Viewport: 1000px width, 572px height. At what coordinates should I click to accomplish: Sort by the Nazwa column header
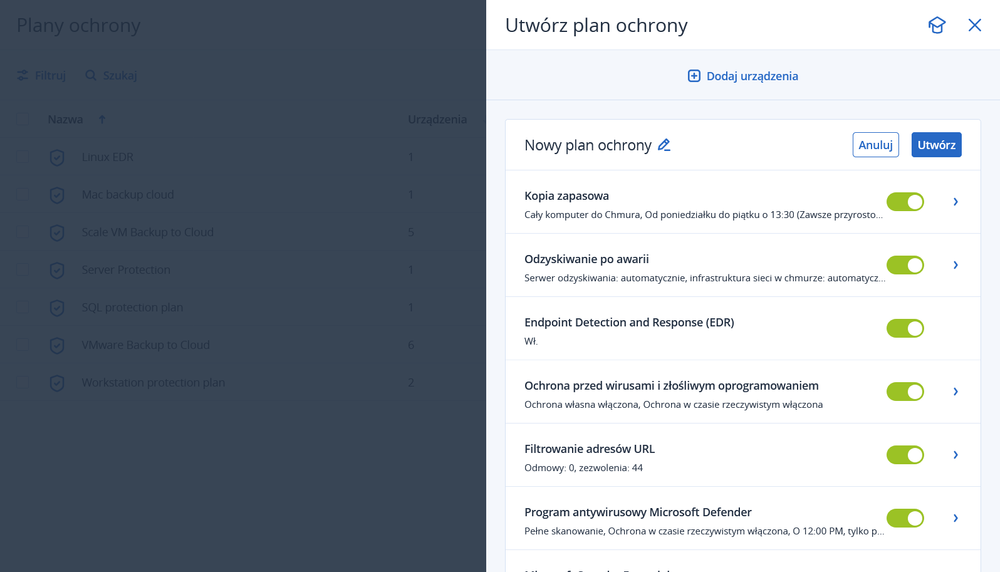(65, 119)
